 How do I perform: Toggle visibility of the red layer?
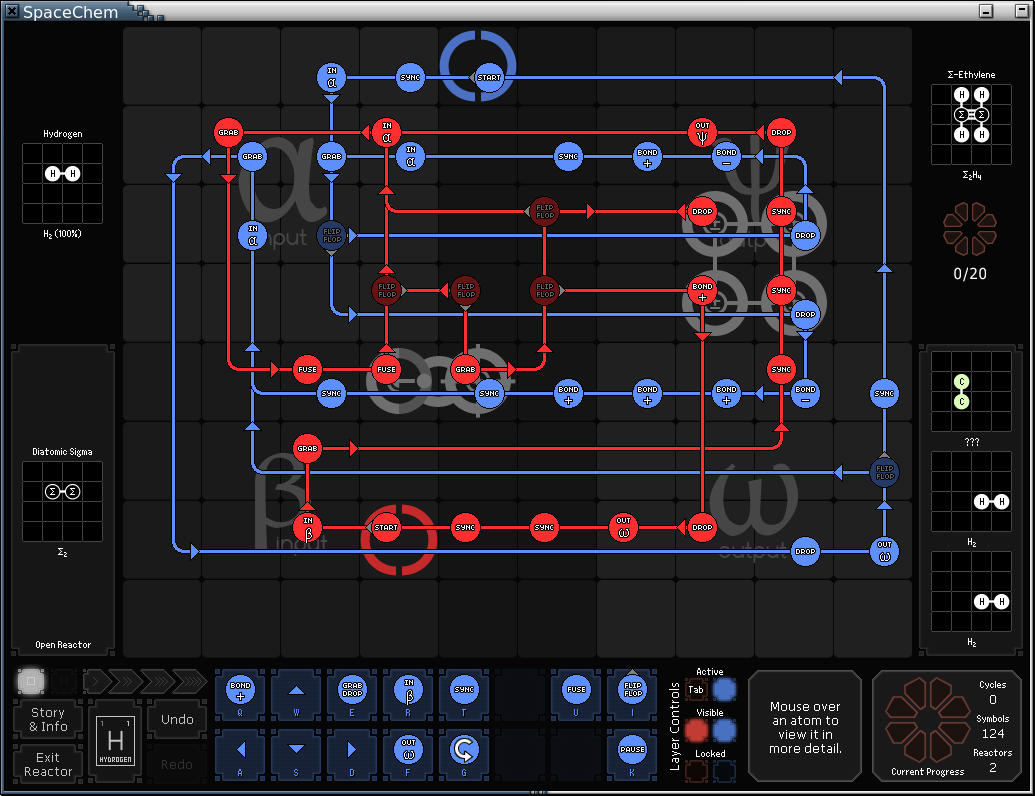coord(696,731)
